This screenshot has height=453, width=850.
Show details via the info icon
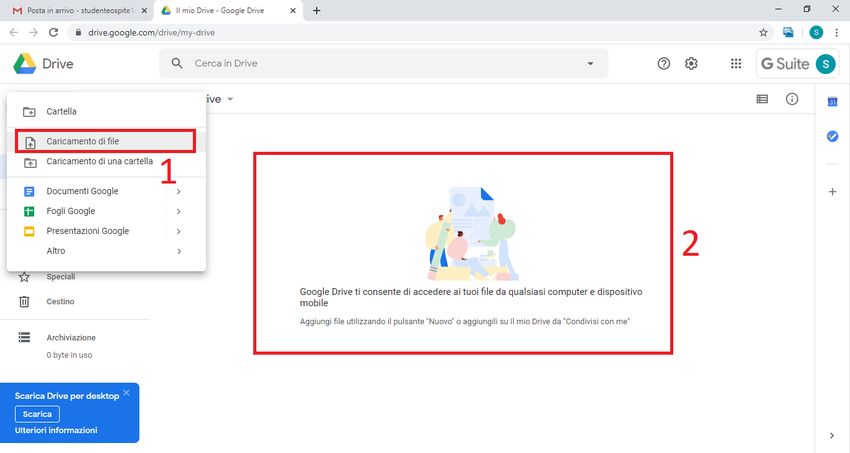point(792,99)
